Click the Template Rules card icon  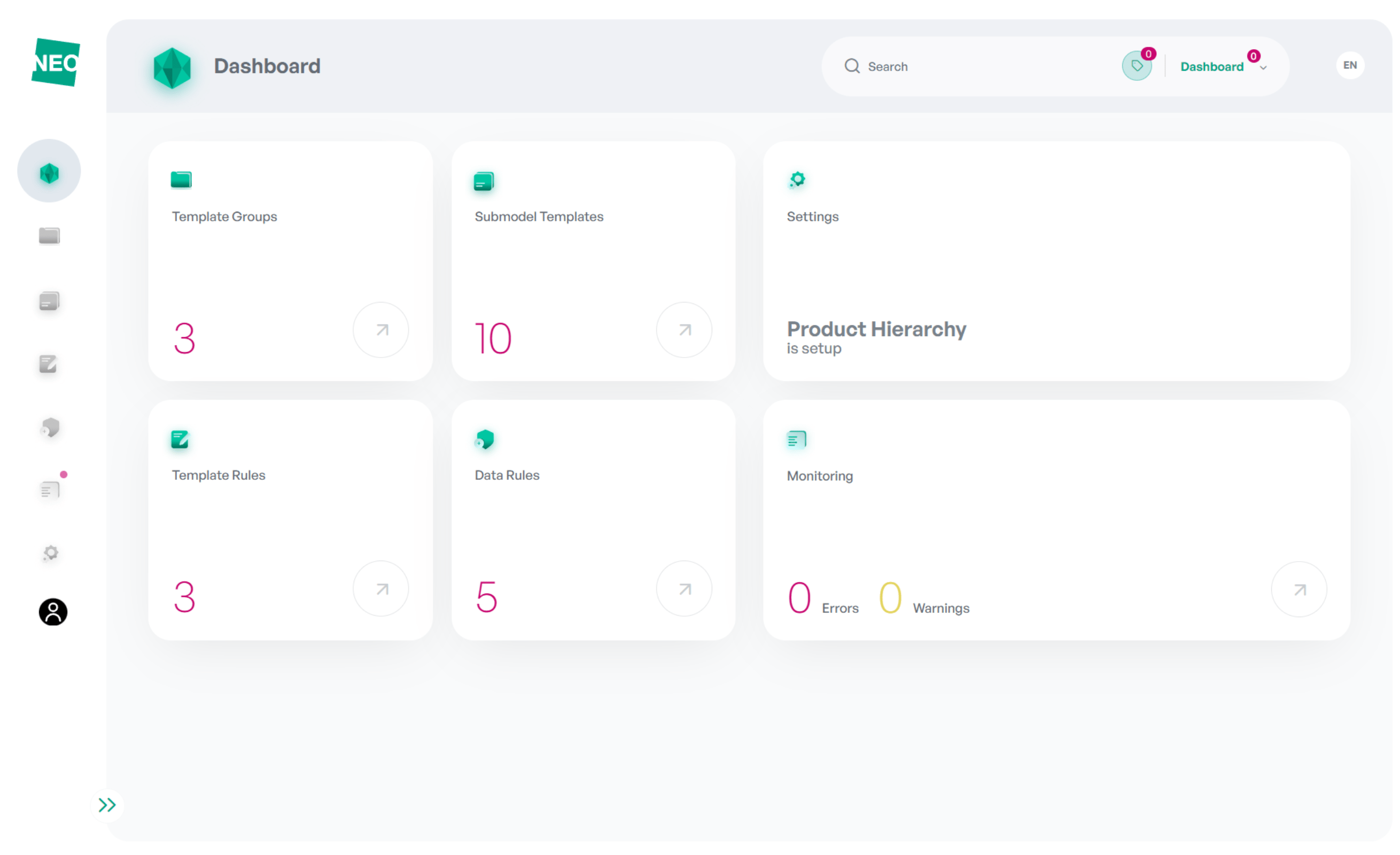point(180,440)
